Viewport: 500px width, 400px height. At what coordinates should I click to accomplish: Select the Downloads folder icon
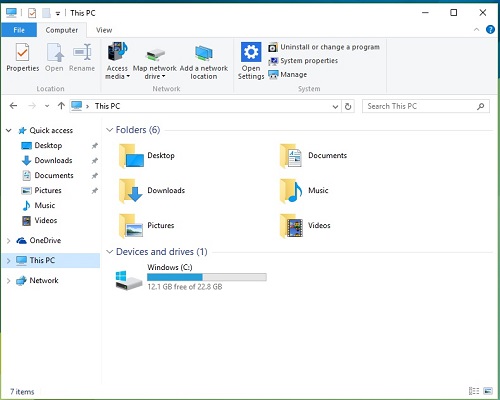[x=131, y=191]
